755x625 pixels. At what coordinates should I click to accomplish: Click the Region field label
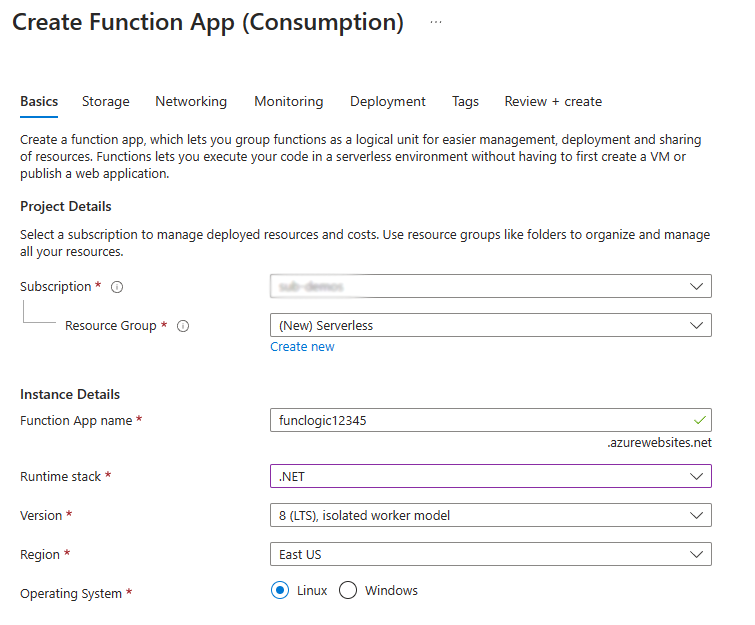pyautogui.click(x=40, y=555)
